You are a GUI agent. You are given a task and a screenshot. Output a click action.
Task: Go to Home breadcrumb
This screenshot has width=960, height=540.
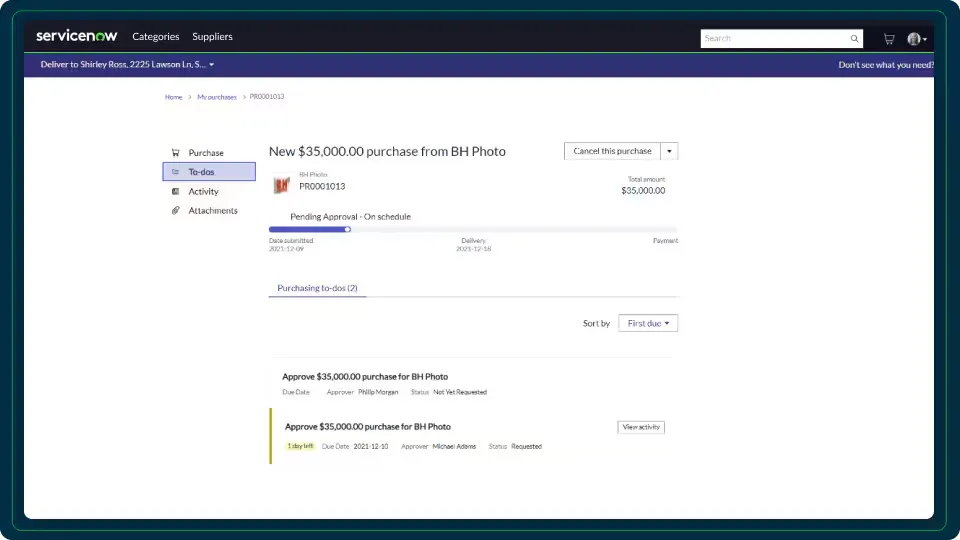coord(173,97)
